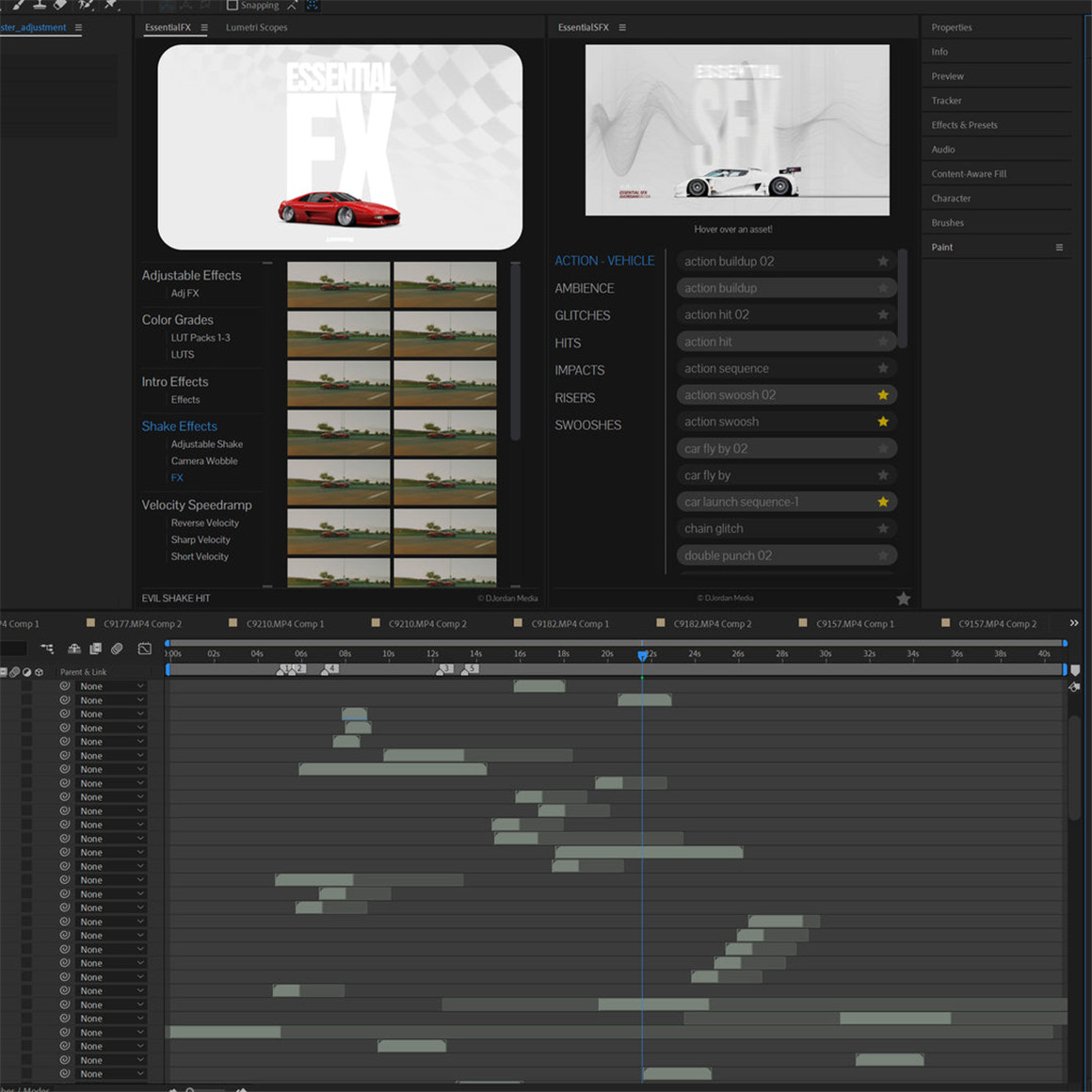Unfavorite the action swoosh preset
Image resolution: width=1092 pixels, height=1092 pixels.
(x=882, y=421)
